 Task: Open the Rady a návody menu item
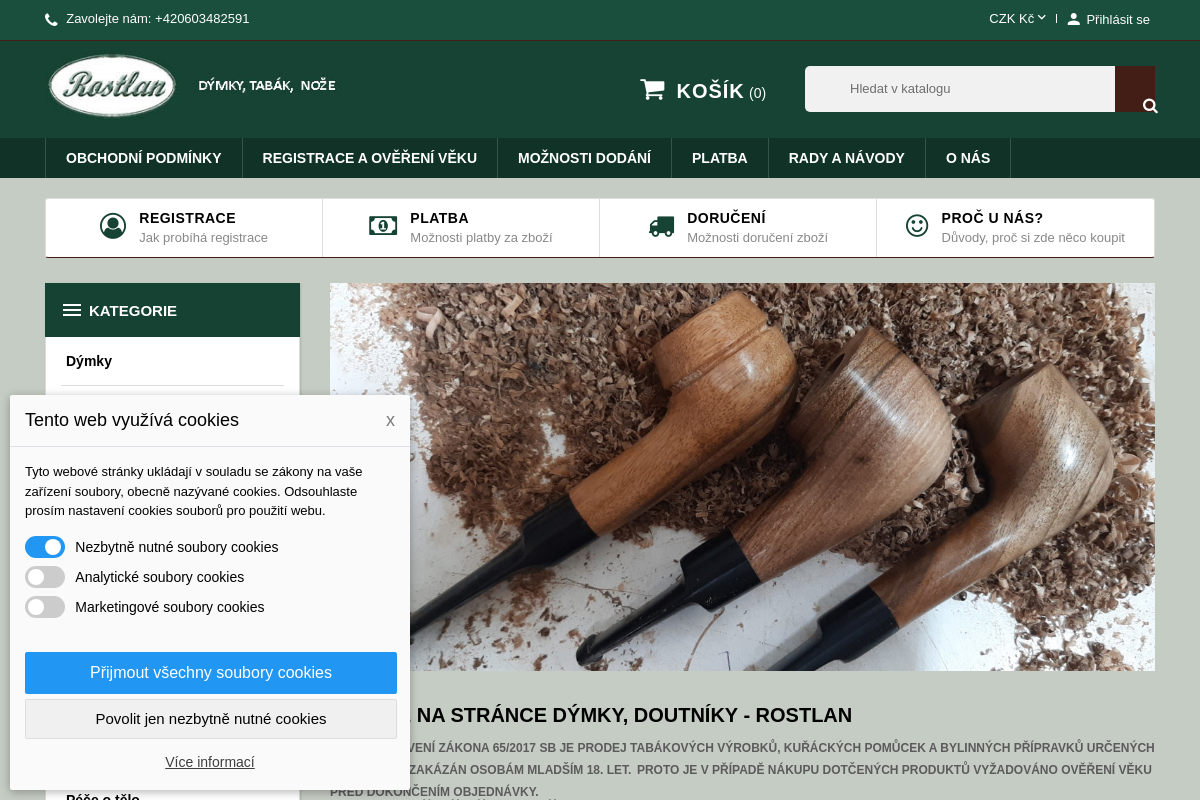(x=846, y=158)
